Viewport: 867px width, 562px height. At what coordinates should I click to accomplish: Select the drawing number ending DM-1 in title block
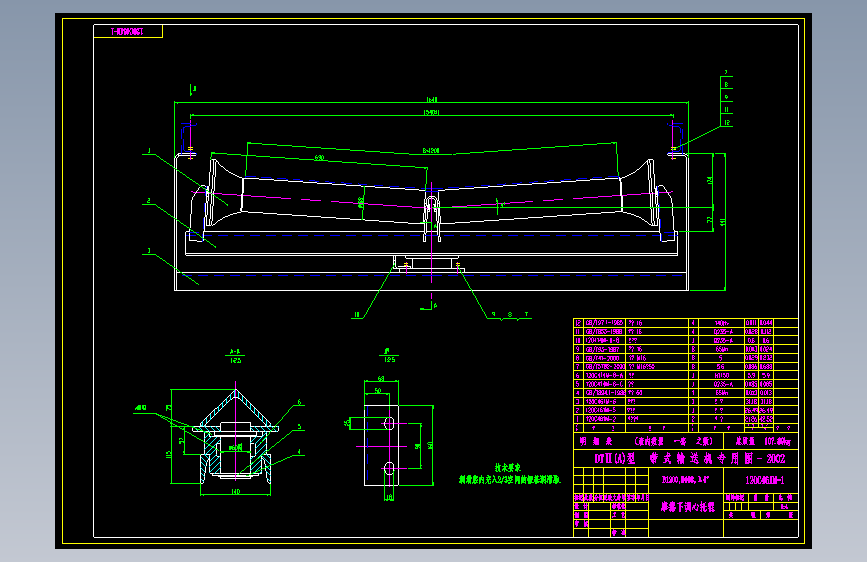[x=764, y=480]
